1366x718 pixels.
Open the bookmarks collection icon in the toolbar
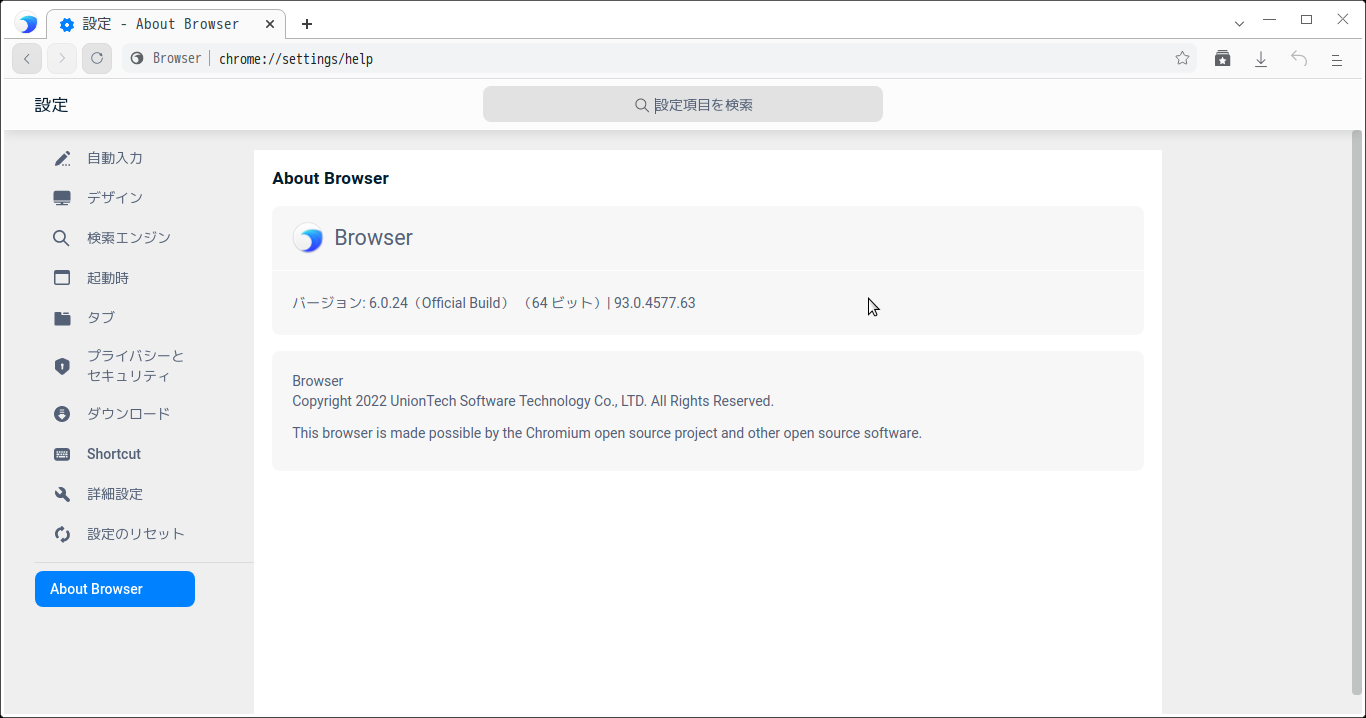point(1222,59)
